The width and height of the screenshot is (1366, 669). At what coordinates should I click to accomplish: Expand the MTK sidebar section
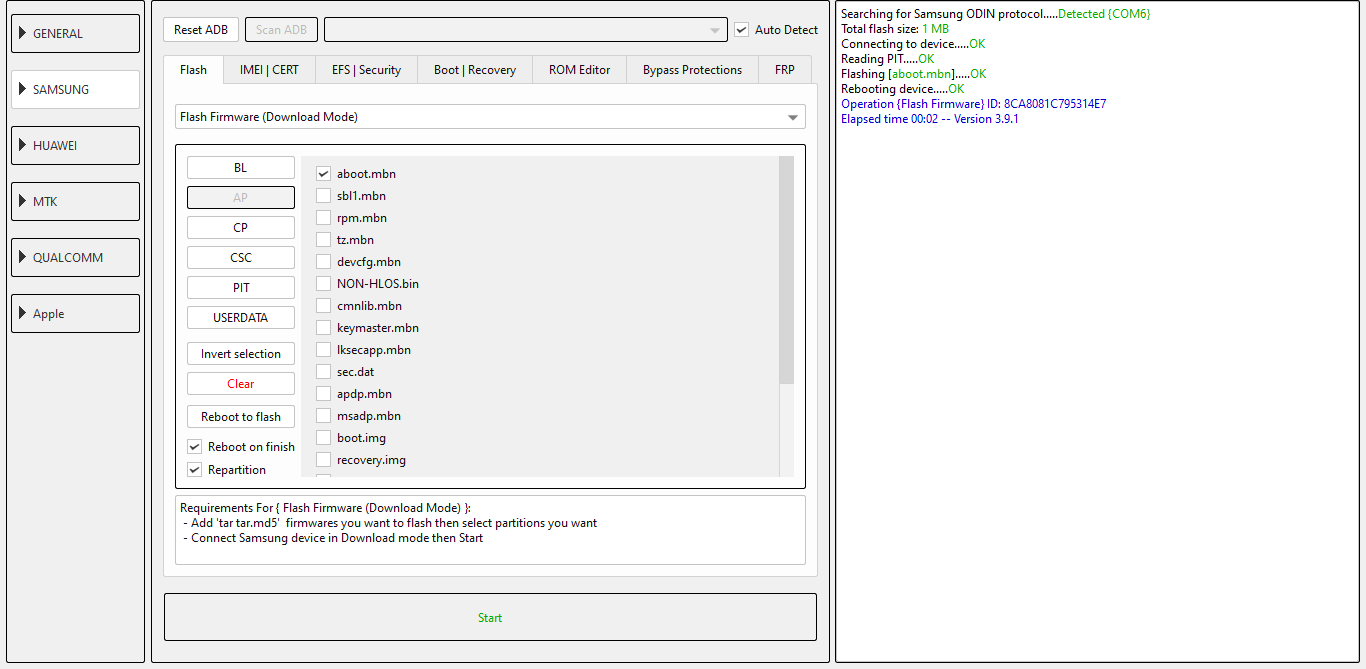(75, 201)
